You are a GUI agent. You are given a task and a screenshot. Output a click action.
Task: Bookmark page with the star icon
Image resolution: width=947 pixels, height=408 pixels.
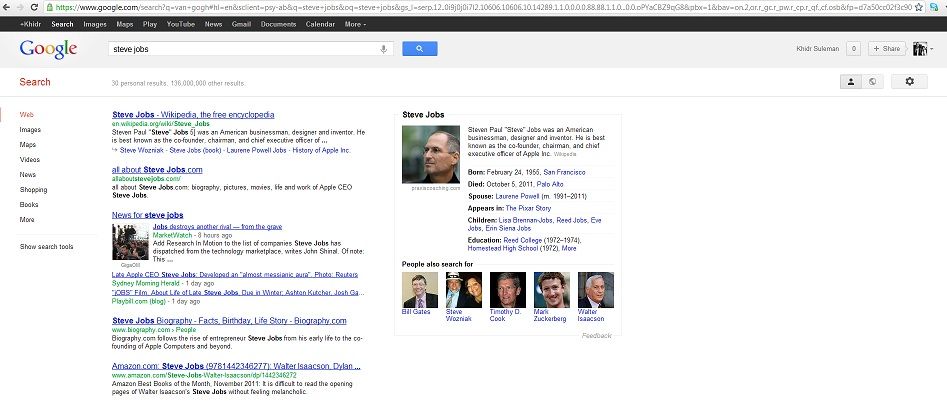[919, 7]
